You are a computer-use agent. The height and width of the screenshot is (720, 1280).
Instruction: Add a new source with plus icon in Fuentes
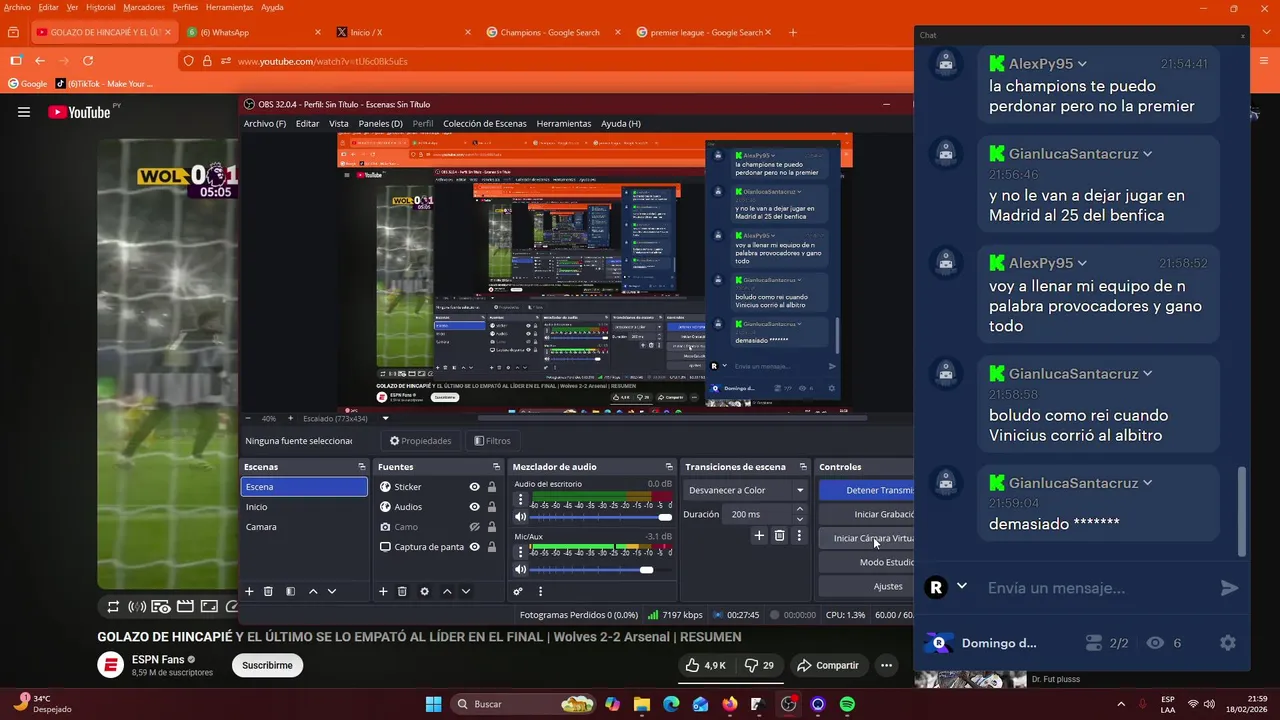383,591
